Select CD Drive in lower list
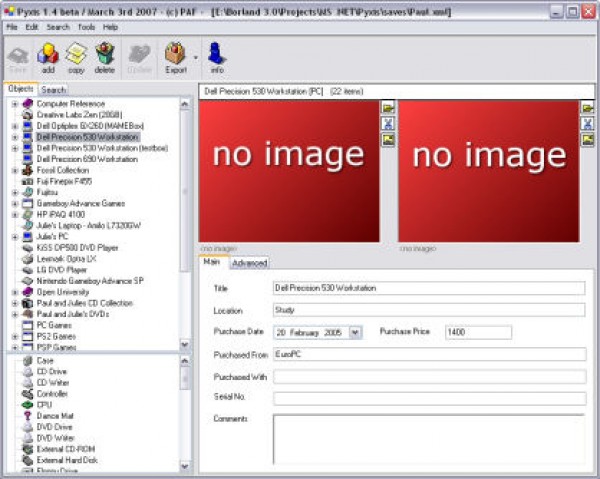Viewport: 600px width, 479px height. 52,371
